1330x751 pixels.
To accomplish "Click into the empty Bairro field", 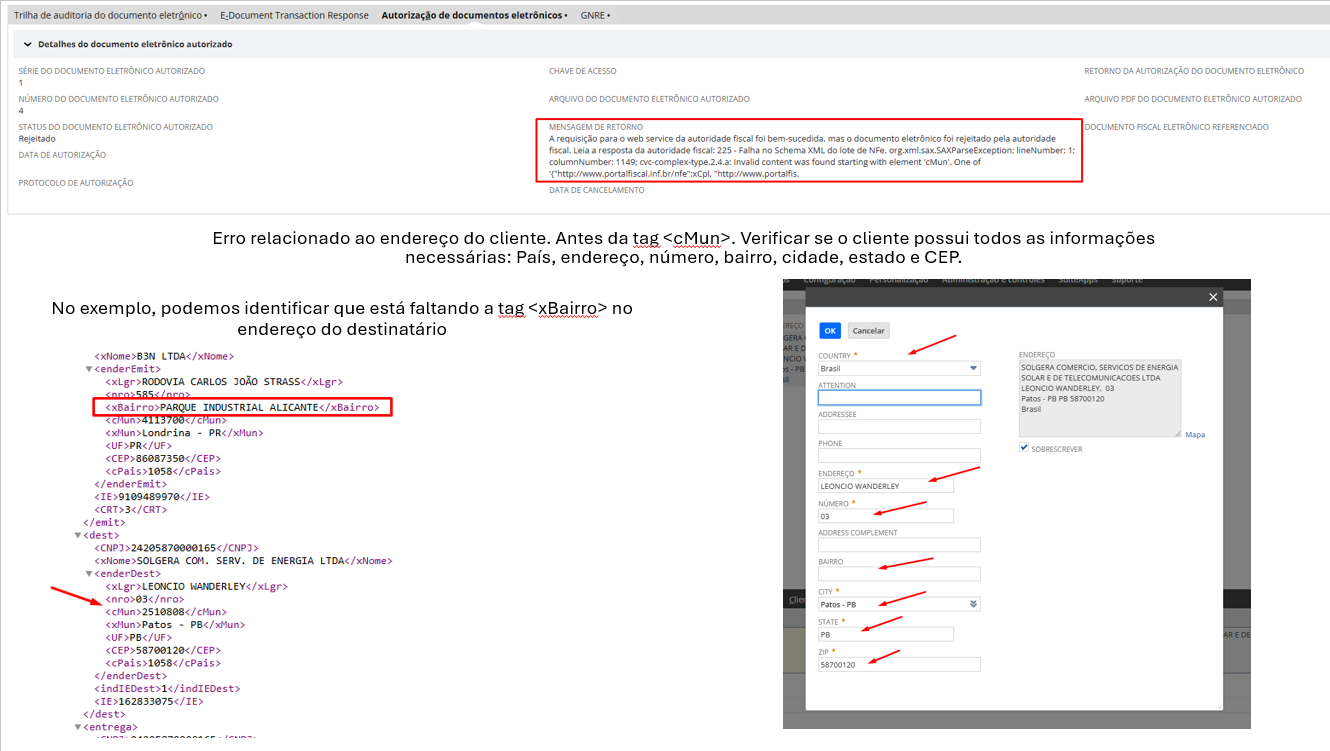I will click(898, 574).
